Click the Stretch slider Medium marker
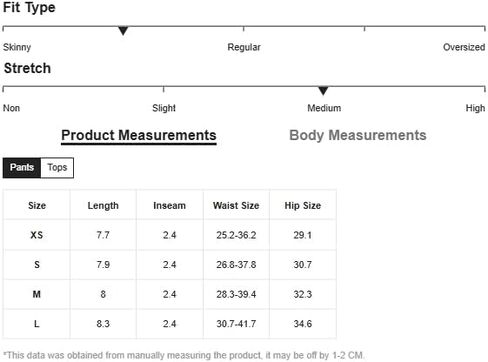 pos(323,91)
